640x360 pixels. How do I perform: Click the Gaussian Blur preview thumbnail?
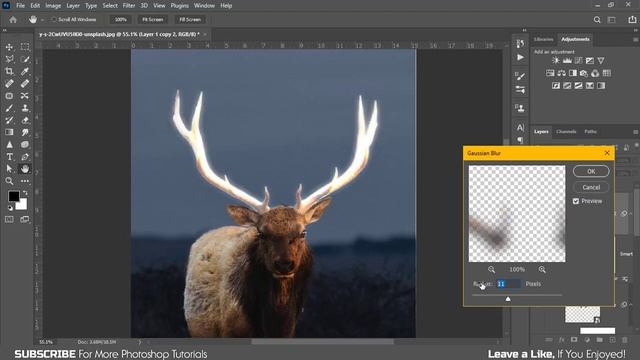[x=517, y=213]
